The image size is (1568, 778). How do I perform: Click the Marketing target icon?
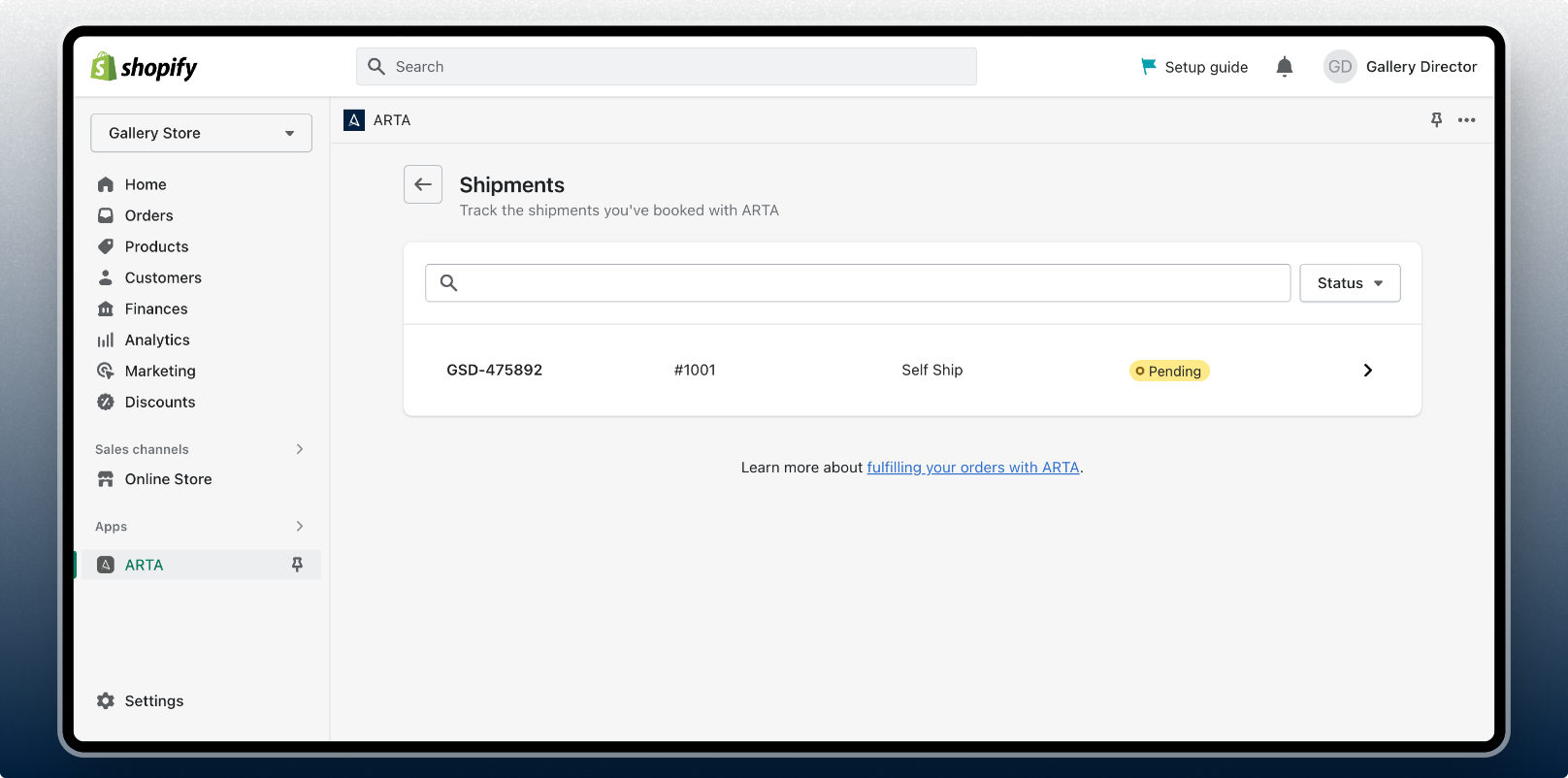[x=106, y=371]
